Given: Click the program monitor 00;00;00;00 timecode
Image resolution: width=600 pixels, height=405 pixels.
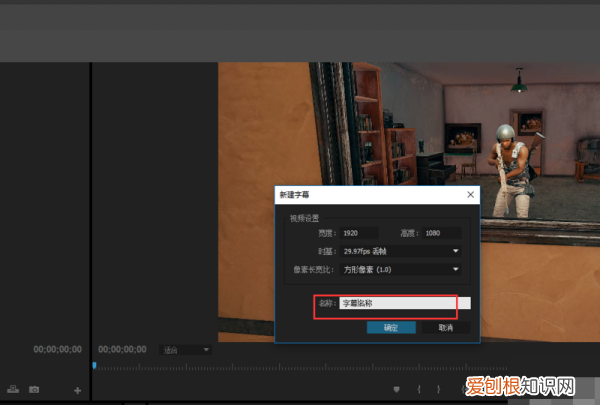Looking at the screenshot, I should pyautogui.click(x=122, y=349).
